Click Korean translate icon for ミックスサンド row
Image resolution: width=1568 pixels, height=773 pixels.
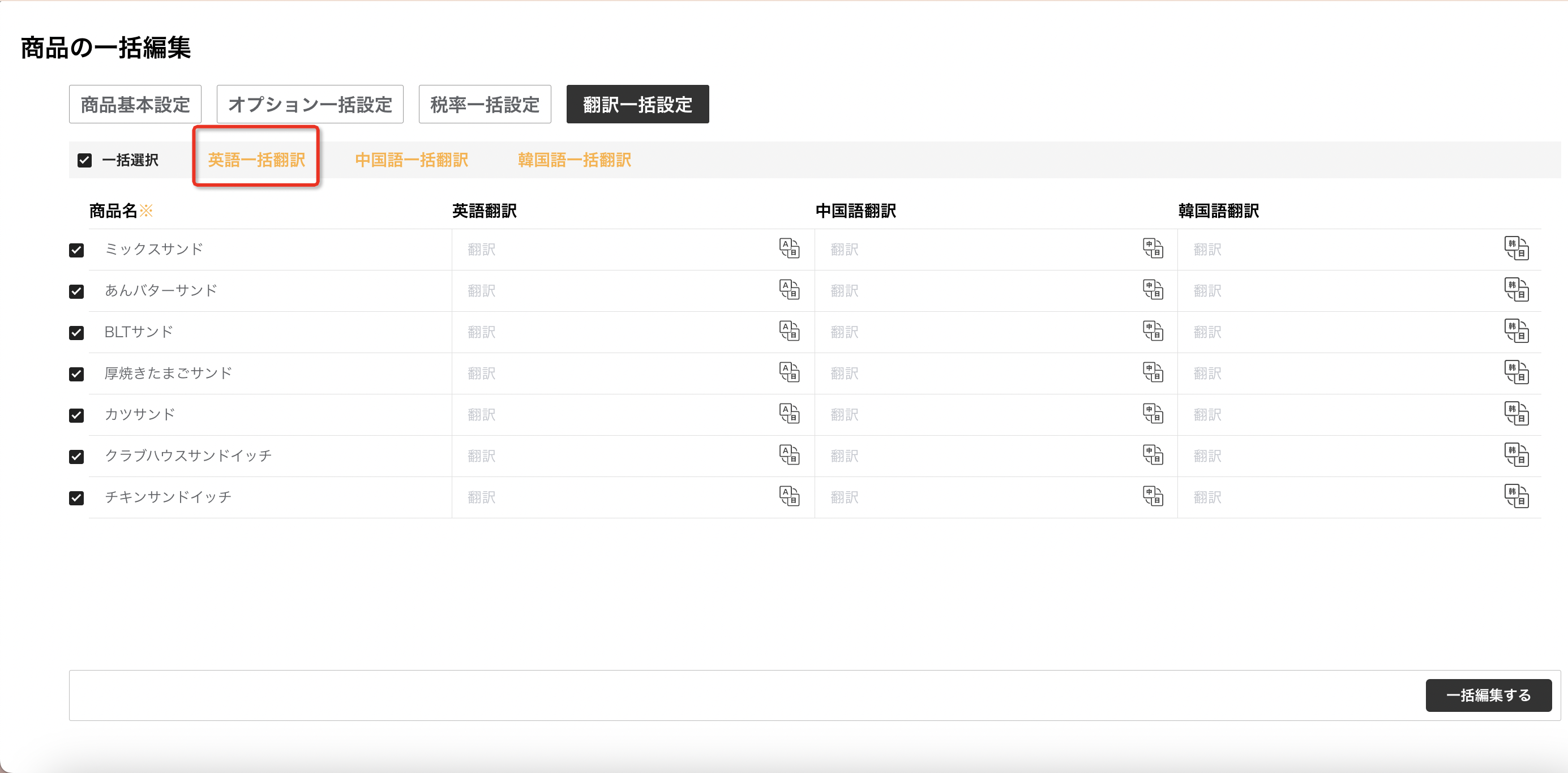coord(1516,248)
